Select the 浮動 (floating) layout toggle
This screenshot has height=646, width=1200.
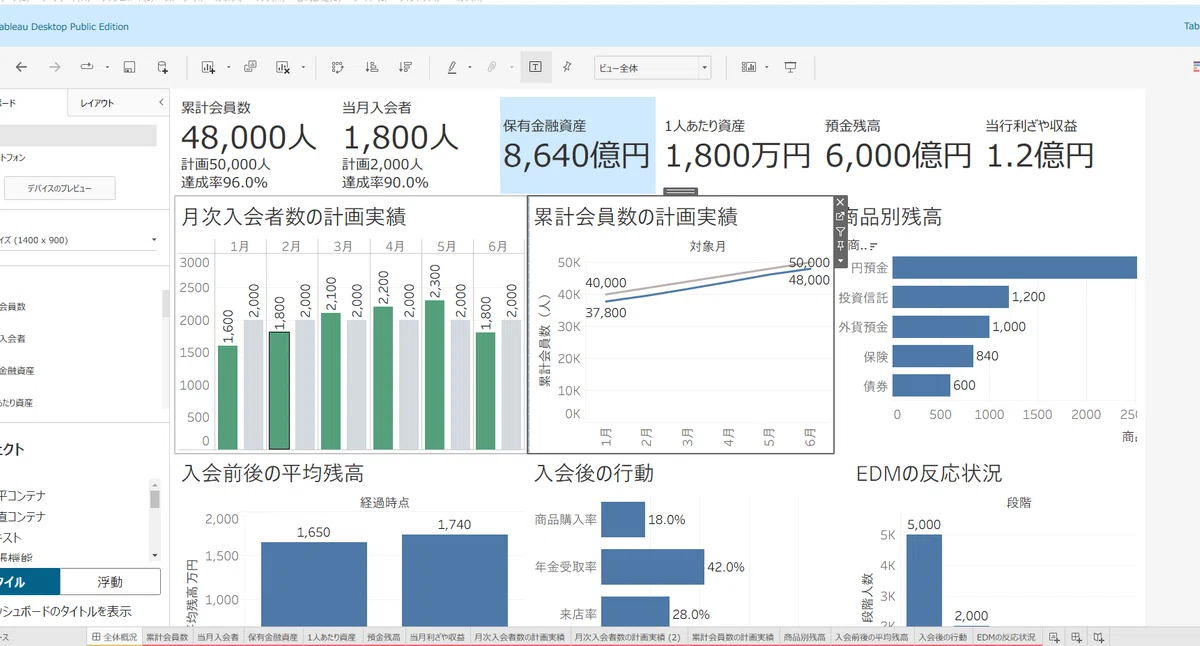(110, 582)
